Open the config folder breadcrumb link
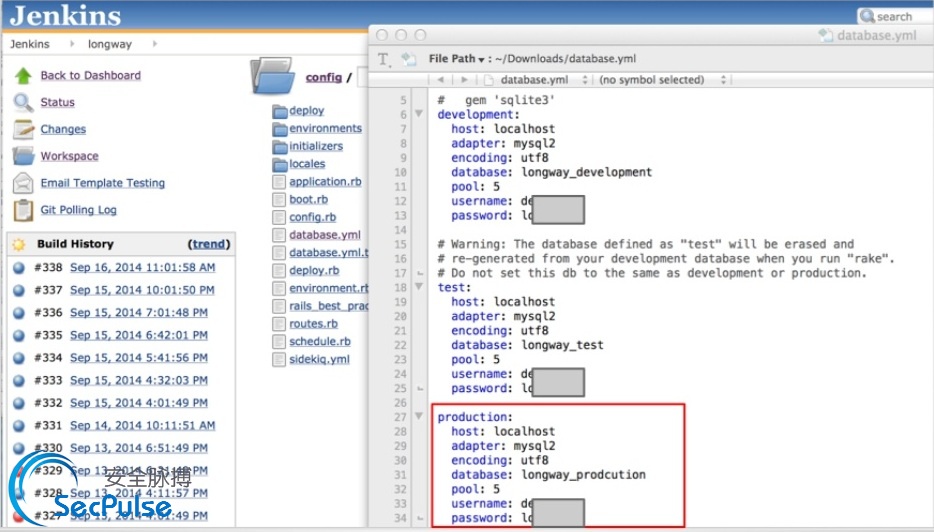This screenshot has height=532, width=934. pos(323,77)
